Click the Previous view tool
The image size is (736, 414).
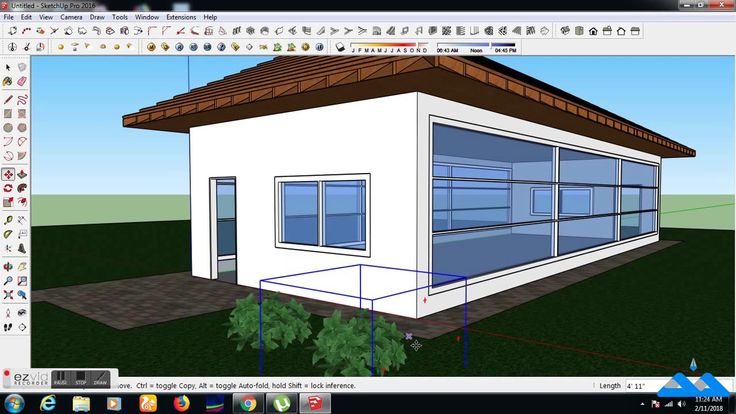(x=22, y=295)
